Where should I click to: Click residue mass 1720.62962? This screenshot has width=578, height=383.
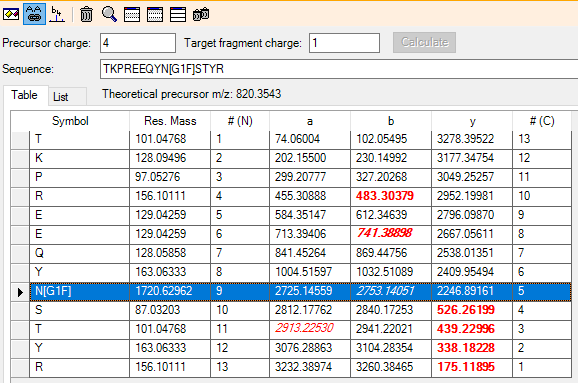point(170,291)
